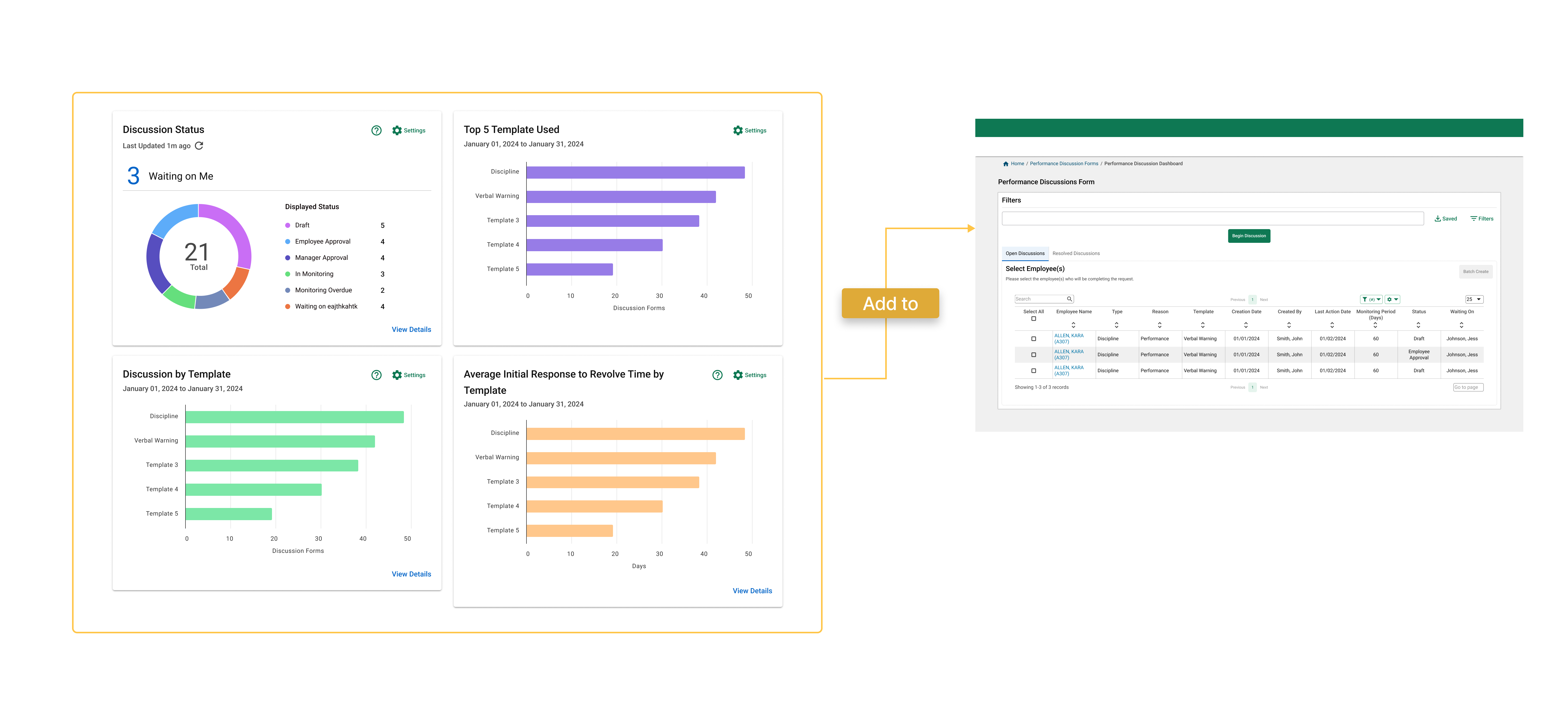Open help icon on Average Initial Response card
The image size is (1568, 714).
point(717,375)
